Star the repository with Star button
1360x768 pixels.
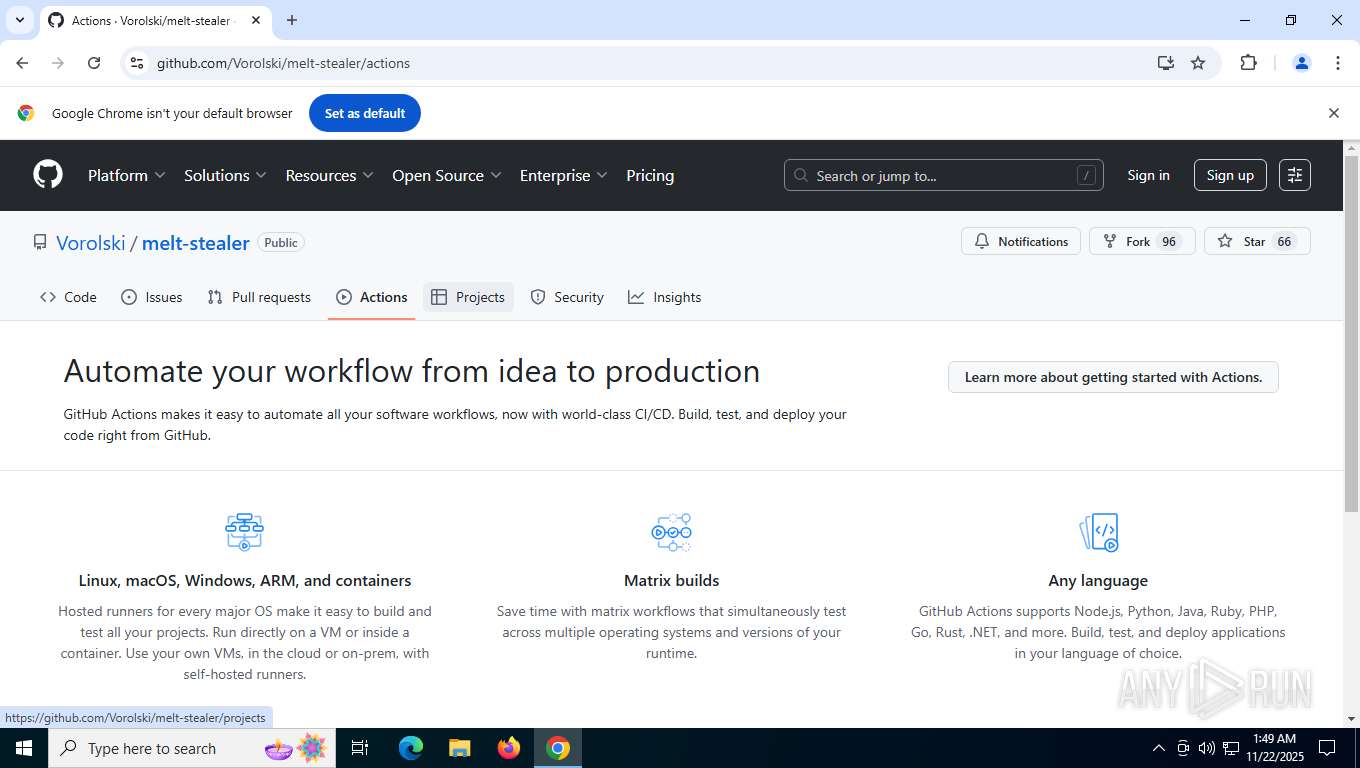pos(1257,241)
